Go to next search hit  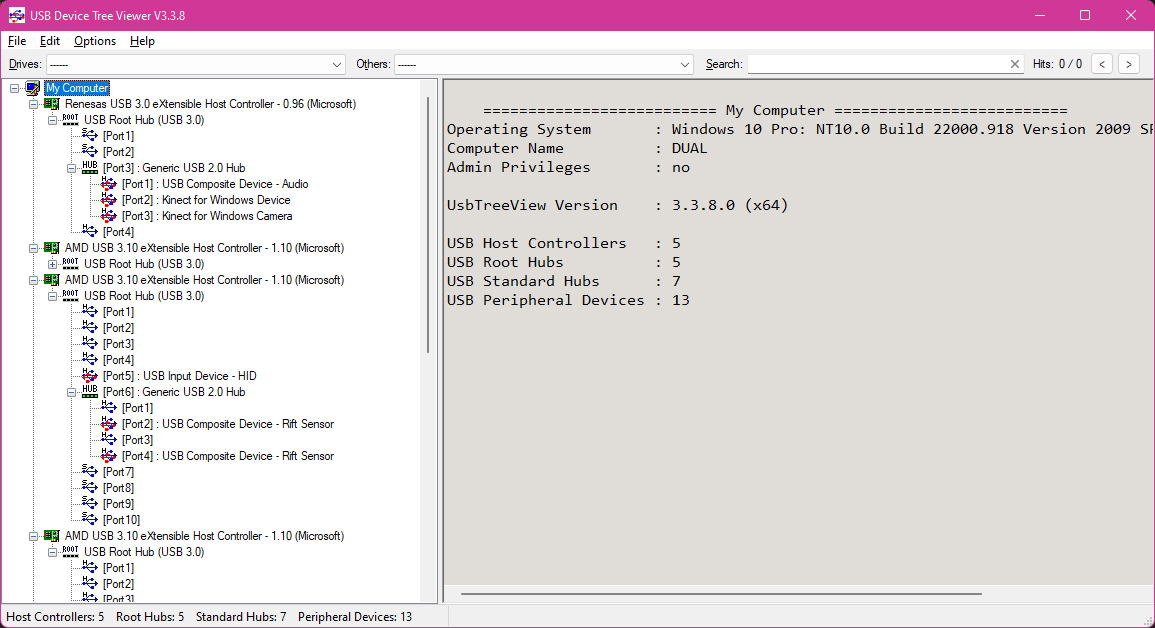pyautogui.click(x=1128, y=64)
